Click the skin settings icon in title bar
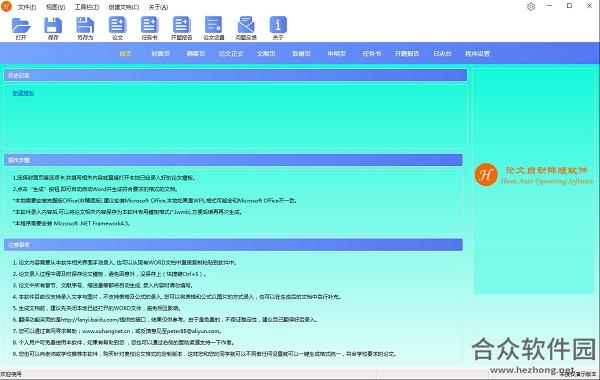Screen dimensions: 600x380 click(x=531, y=7)
